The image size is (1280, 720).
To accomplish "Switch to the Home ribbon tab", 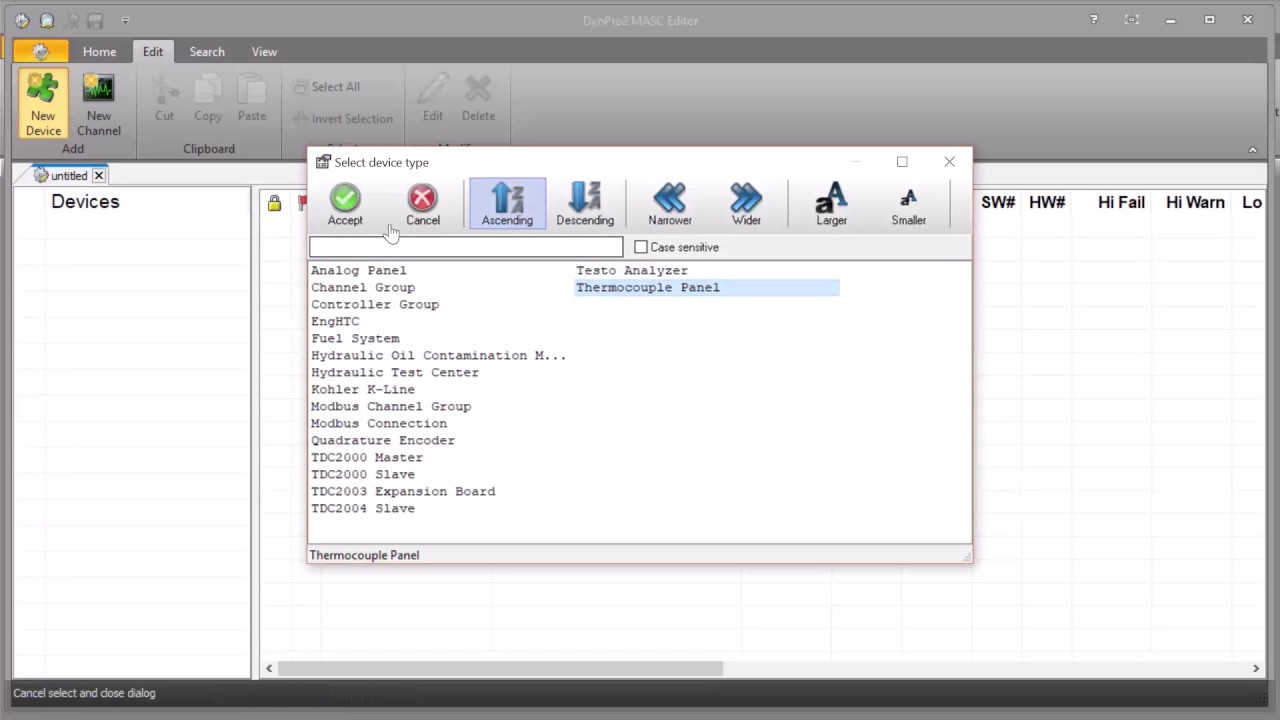I will 99,51.
